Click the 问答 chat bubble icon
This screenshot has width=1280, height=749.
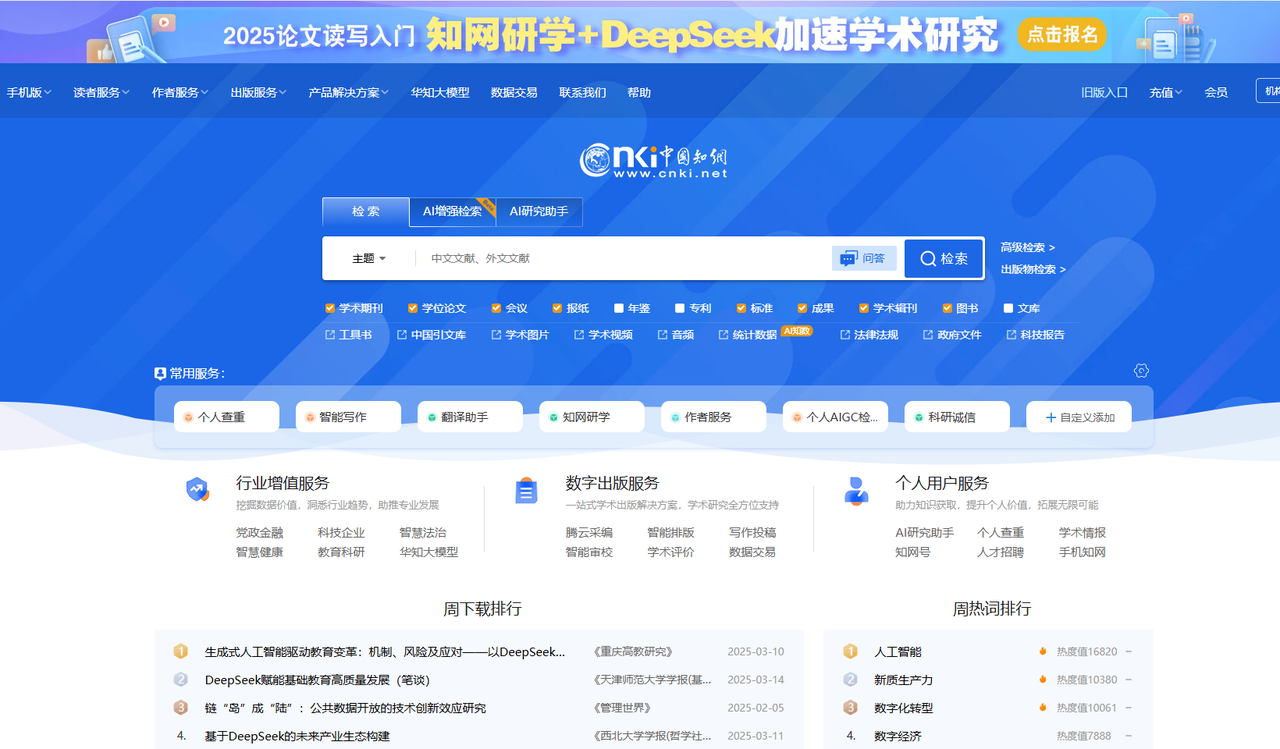[849, 258]
